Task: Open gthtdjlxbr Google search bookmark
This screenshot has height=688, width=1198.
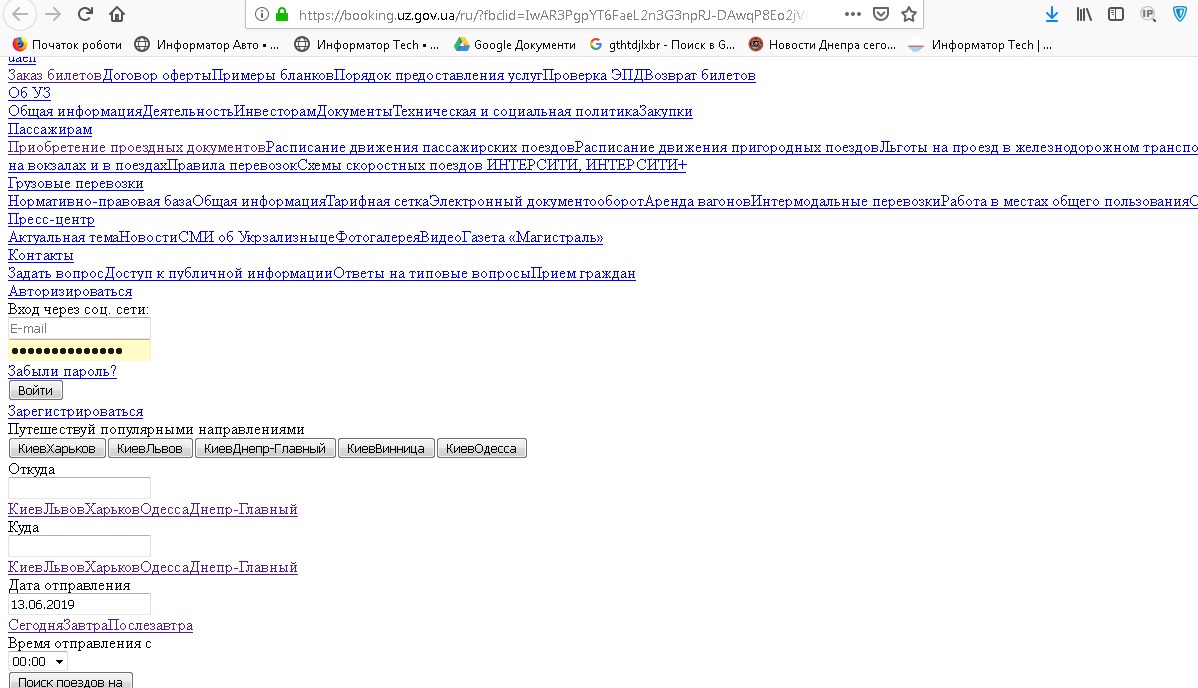Action: [662, 45]
